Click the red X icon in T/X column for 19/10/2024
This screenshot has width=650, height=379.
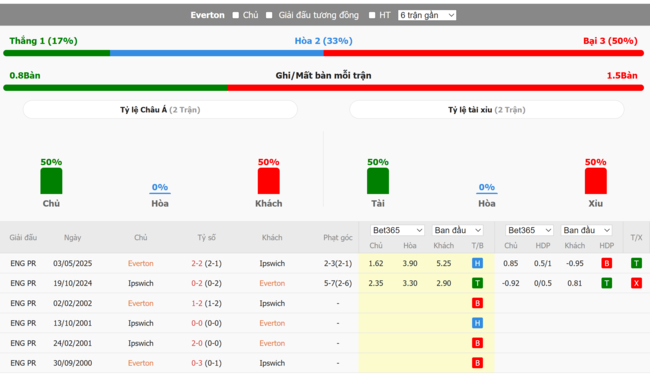pos(636,283)
